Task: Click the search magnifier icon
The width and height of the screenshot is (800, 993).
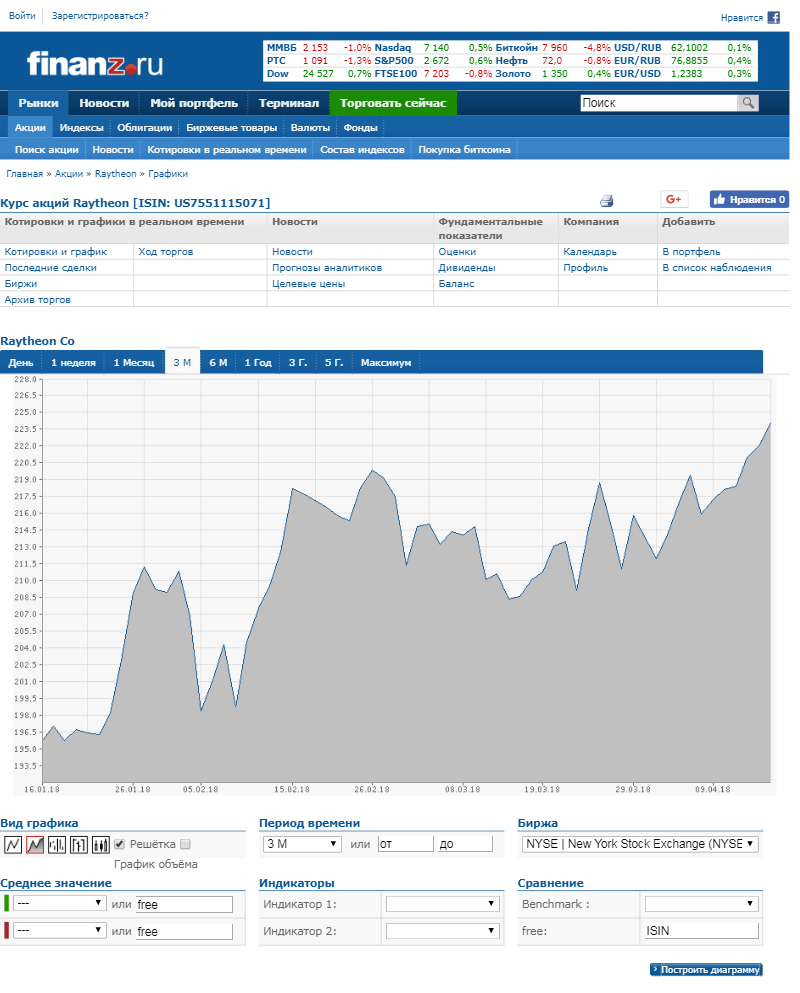Action: pyautogui.click(x=748, y=103)
